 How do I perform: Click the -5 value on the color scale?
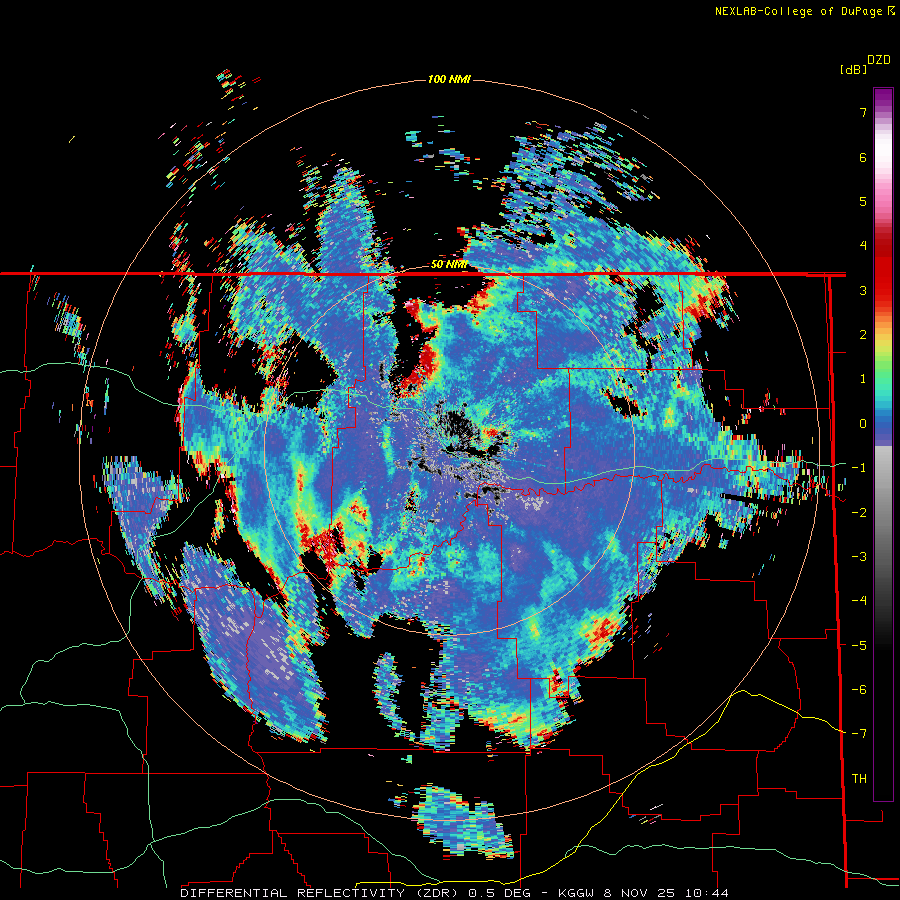tap(859, 646)
